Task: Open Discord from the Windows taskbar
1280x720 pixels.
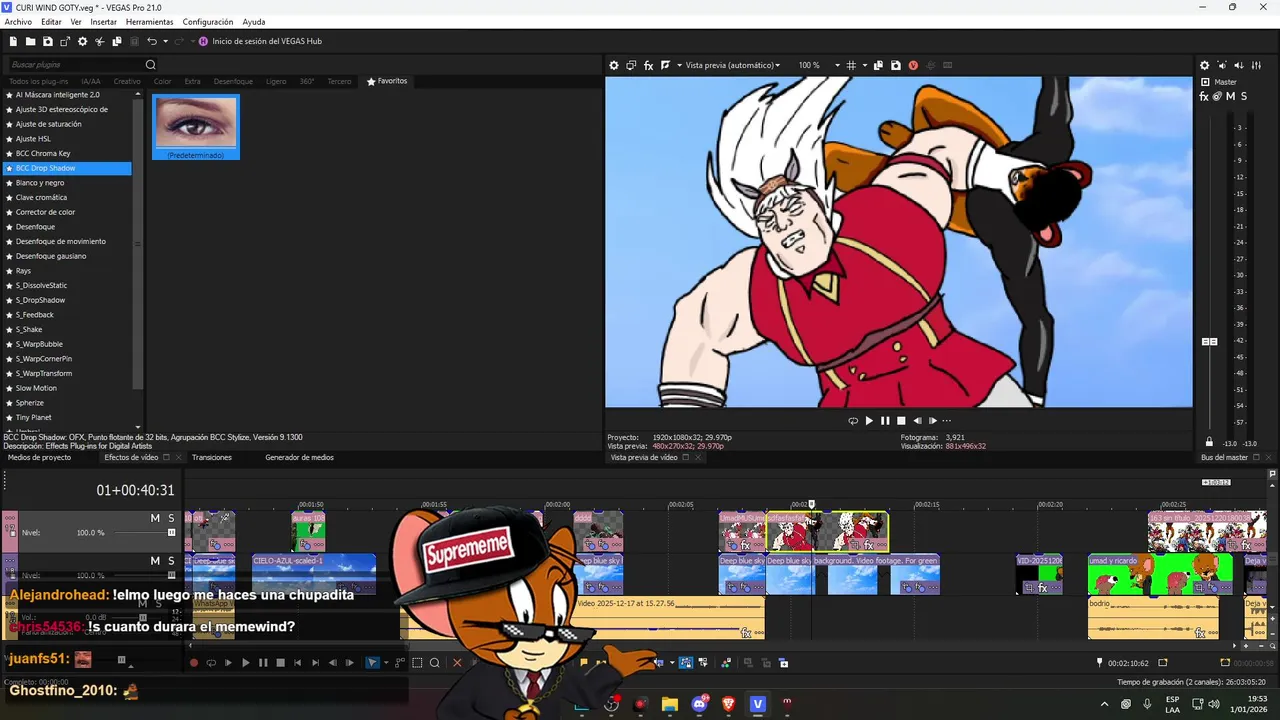Action: (x=699, y=704)
